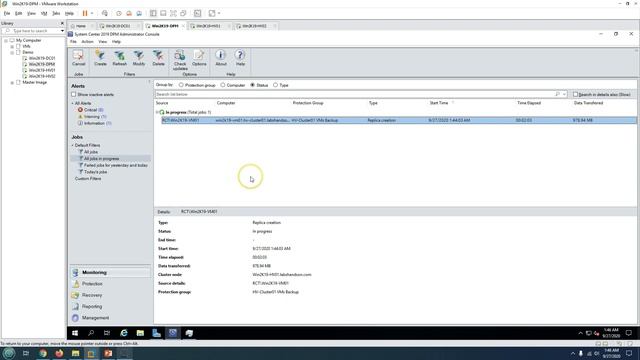
Task: Click VMware console view icon
Action: pyautogui.click(x=198, y=13)
